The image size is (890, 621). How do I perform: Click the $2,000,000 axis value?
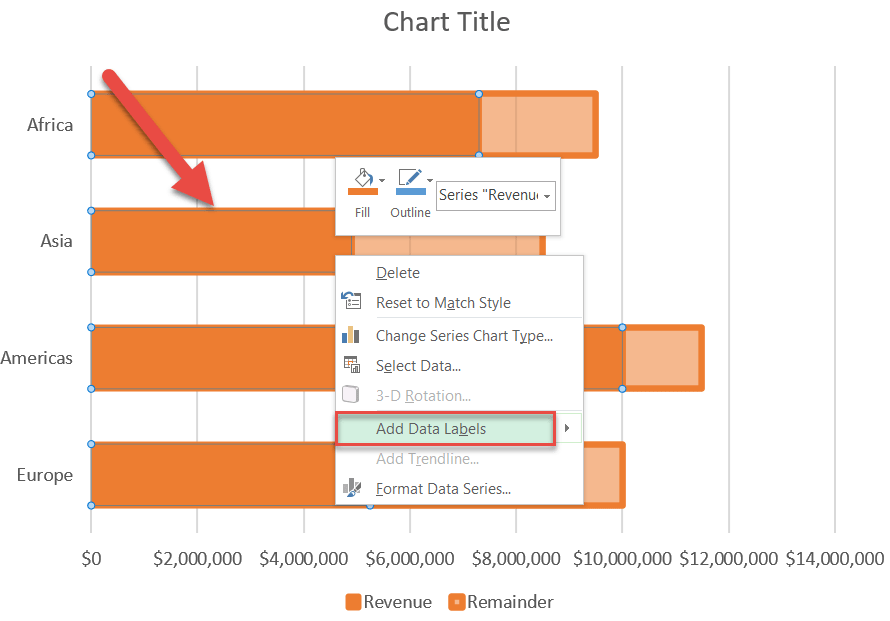[x=198, y=559]
